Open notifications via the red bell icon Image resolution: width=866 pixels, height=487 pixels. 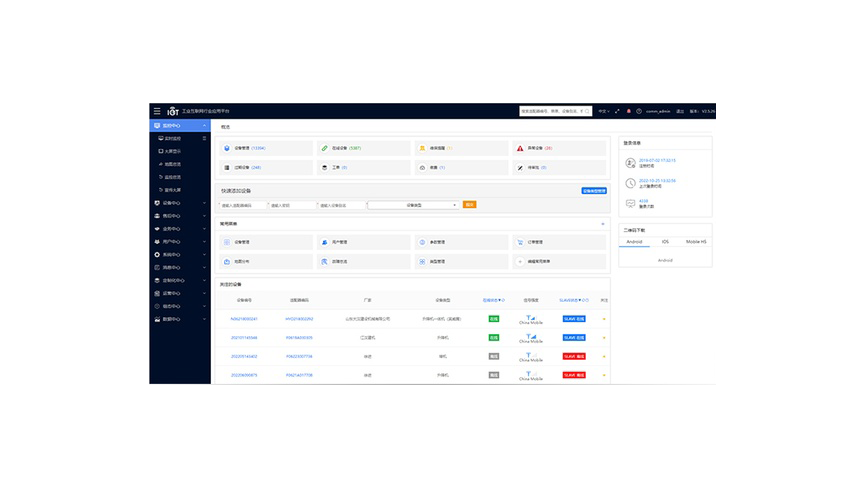629,111
